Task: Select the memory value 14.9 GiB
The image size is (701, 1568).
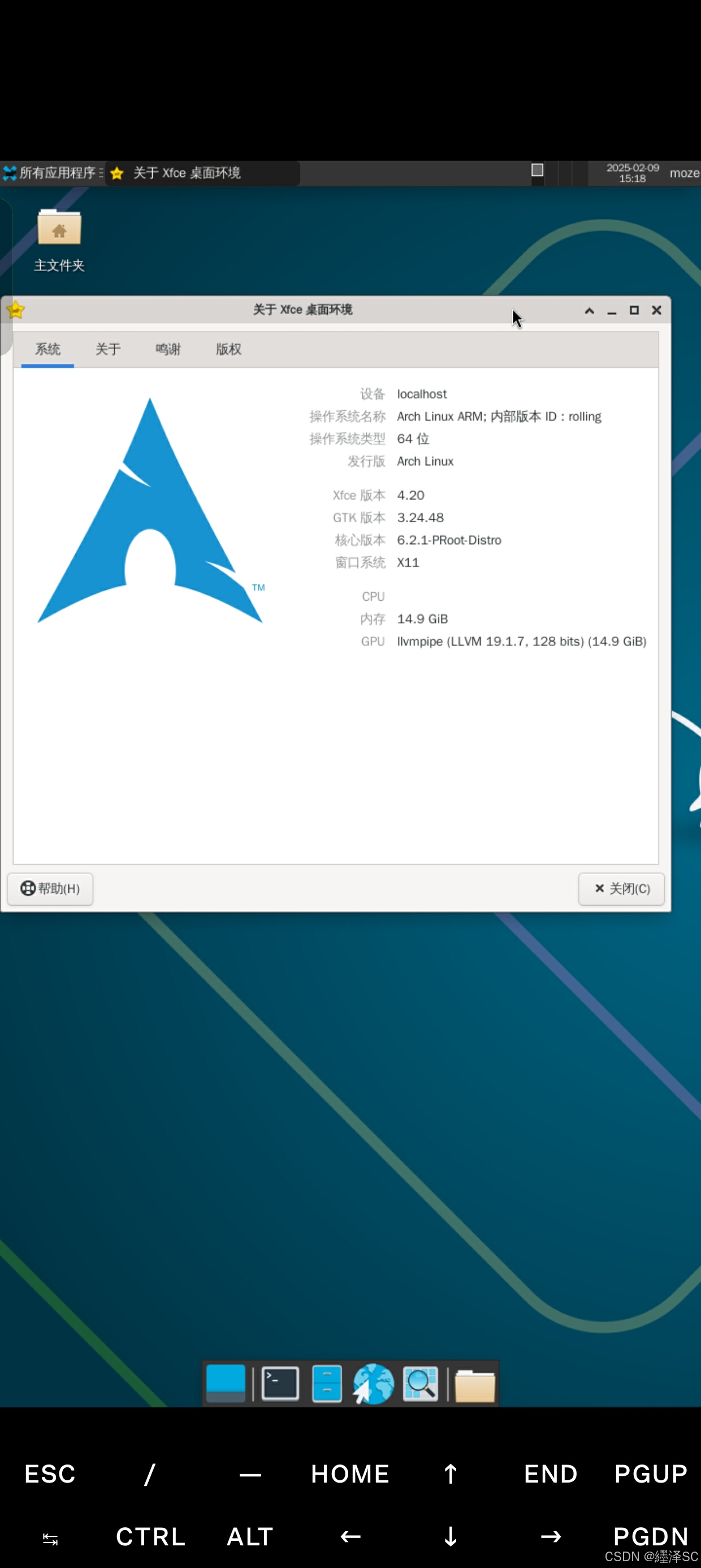Action: coord(422,619)
